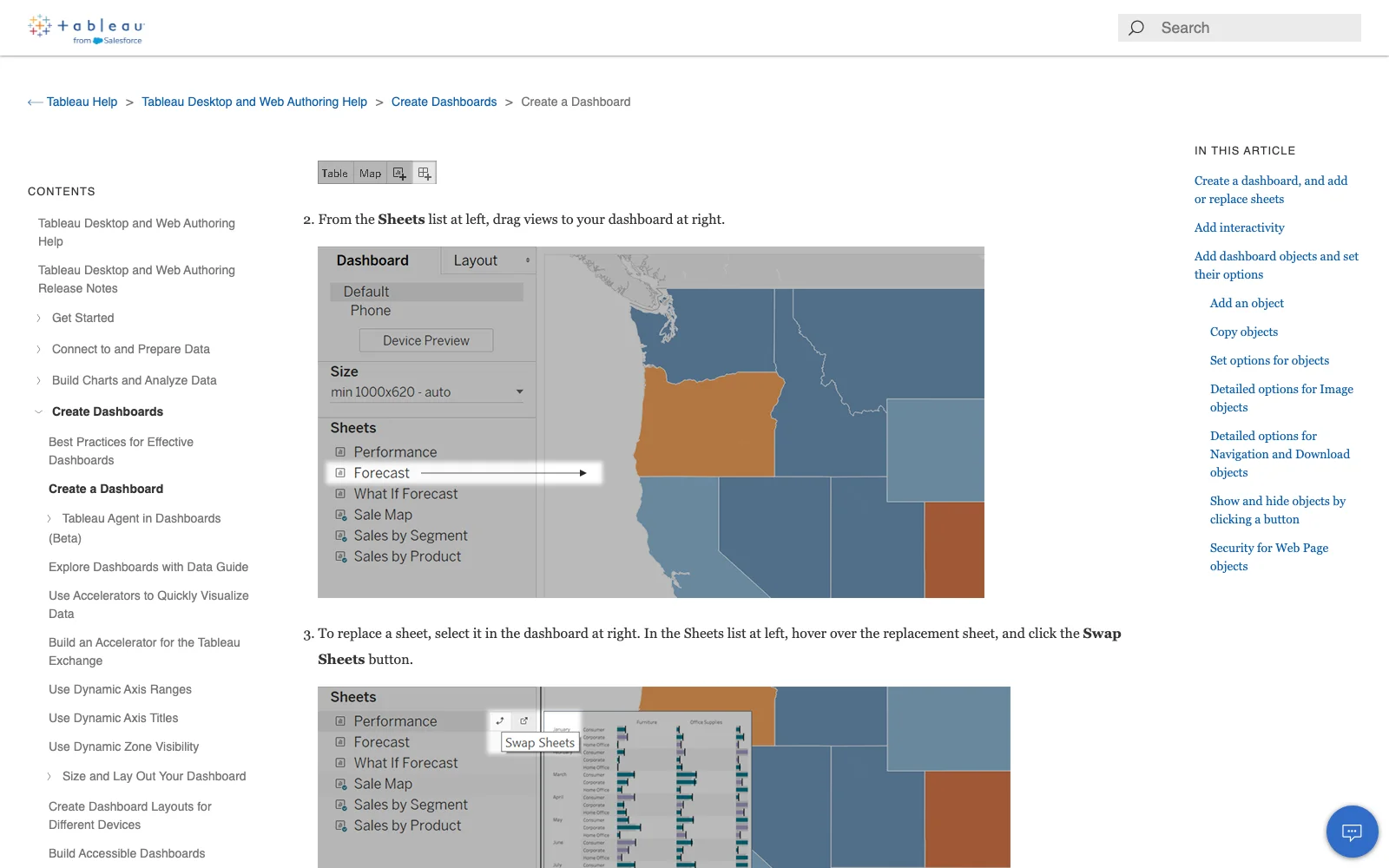Click the Table tab in the screenshot
The height and width of the screenshot is (868, 1389).
[x=335, y=173]
